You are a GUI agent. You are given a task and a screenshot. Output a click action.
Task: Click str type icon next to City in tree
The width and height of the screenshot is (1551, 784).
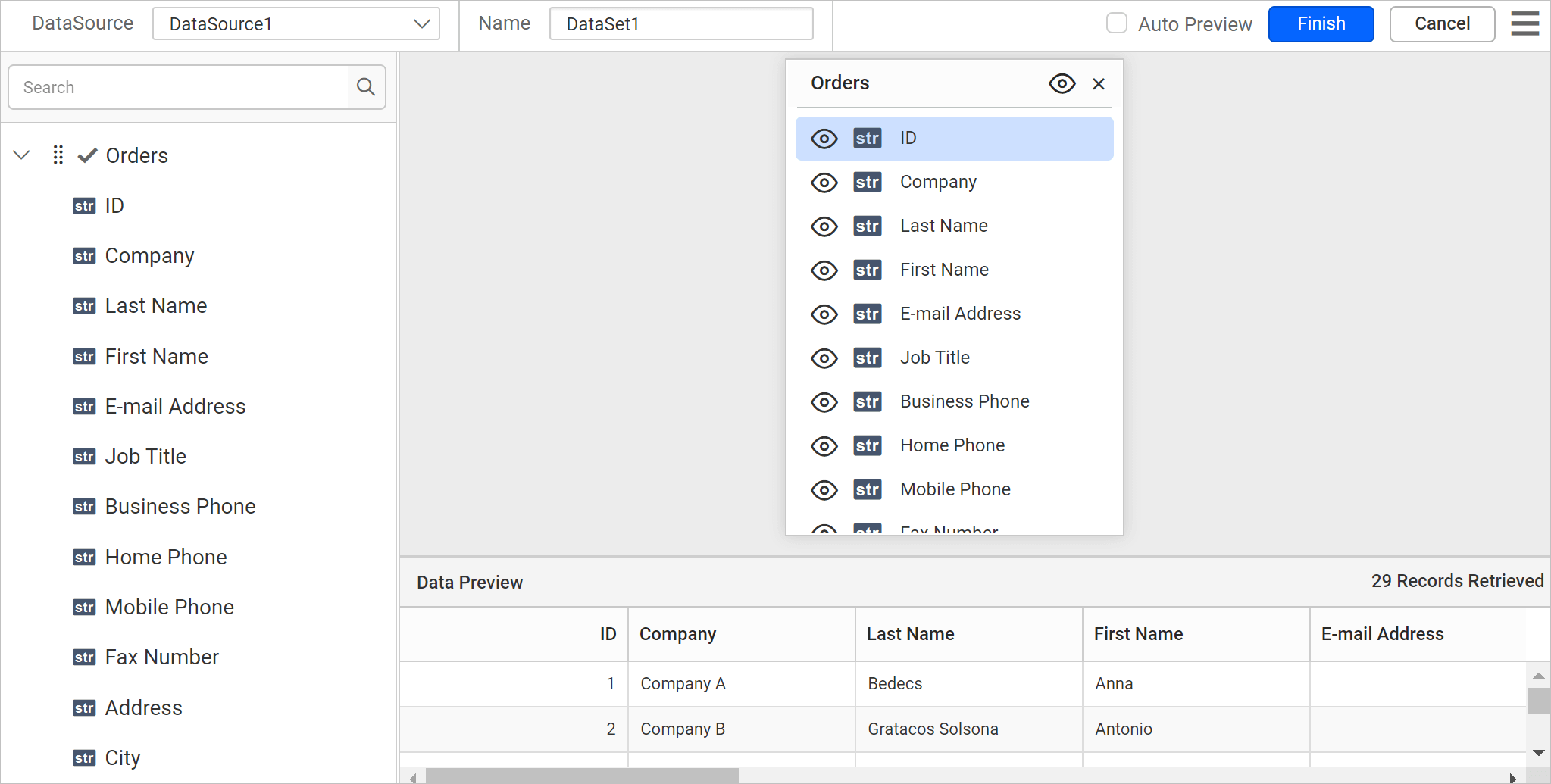coord(84,758)
